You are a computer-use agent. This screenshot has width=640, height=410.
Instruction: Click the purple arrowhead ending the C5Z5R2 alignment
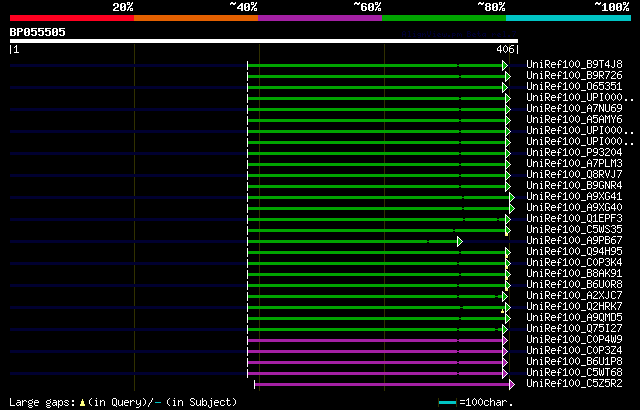point(511,384)
